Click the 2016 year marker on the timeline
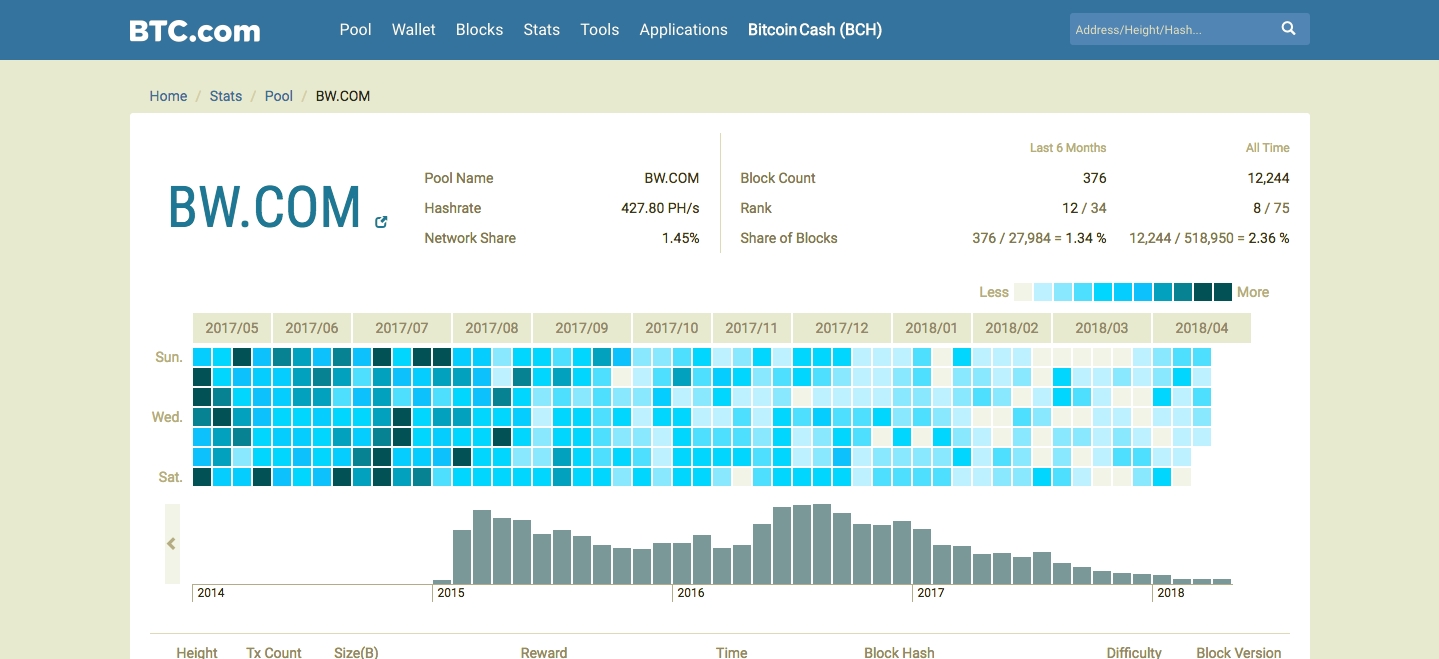The width and height of the screenshot is (1439, 659). pyautogui.click(x=691, y=593)
